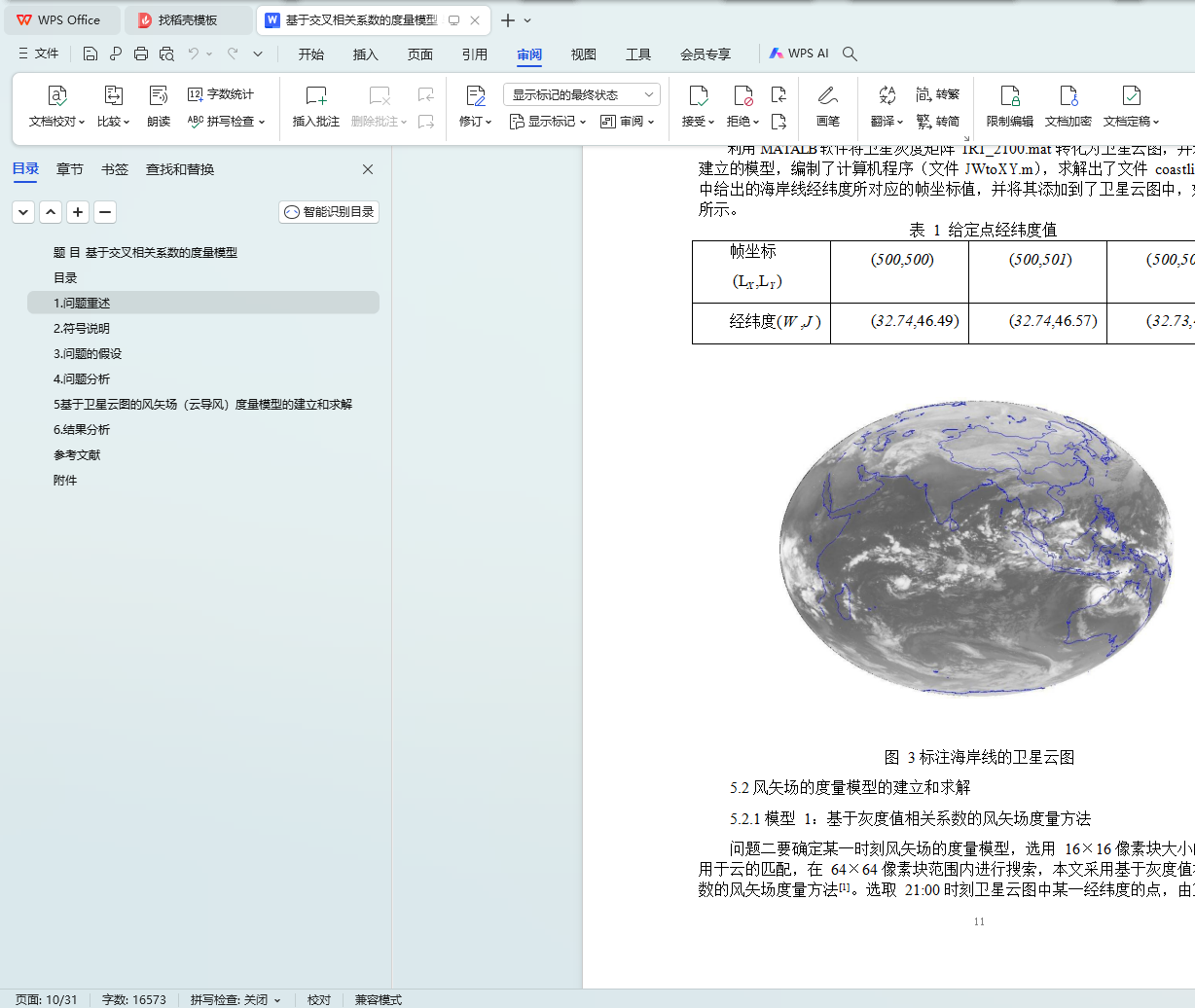Jump to heading 2.符号说明
Viewport: 1195px width, 1008px height.
(82, 328)
